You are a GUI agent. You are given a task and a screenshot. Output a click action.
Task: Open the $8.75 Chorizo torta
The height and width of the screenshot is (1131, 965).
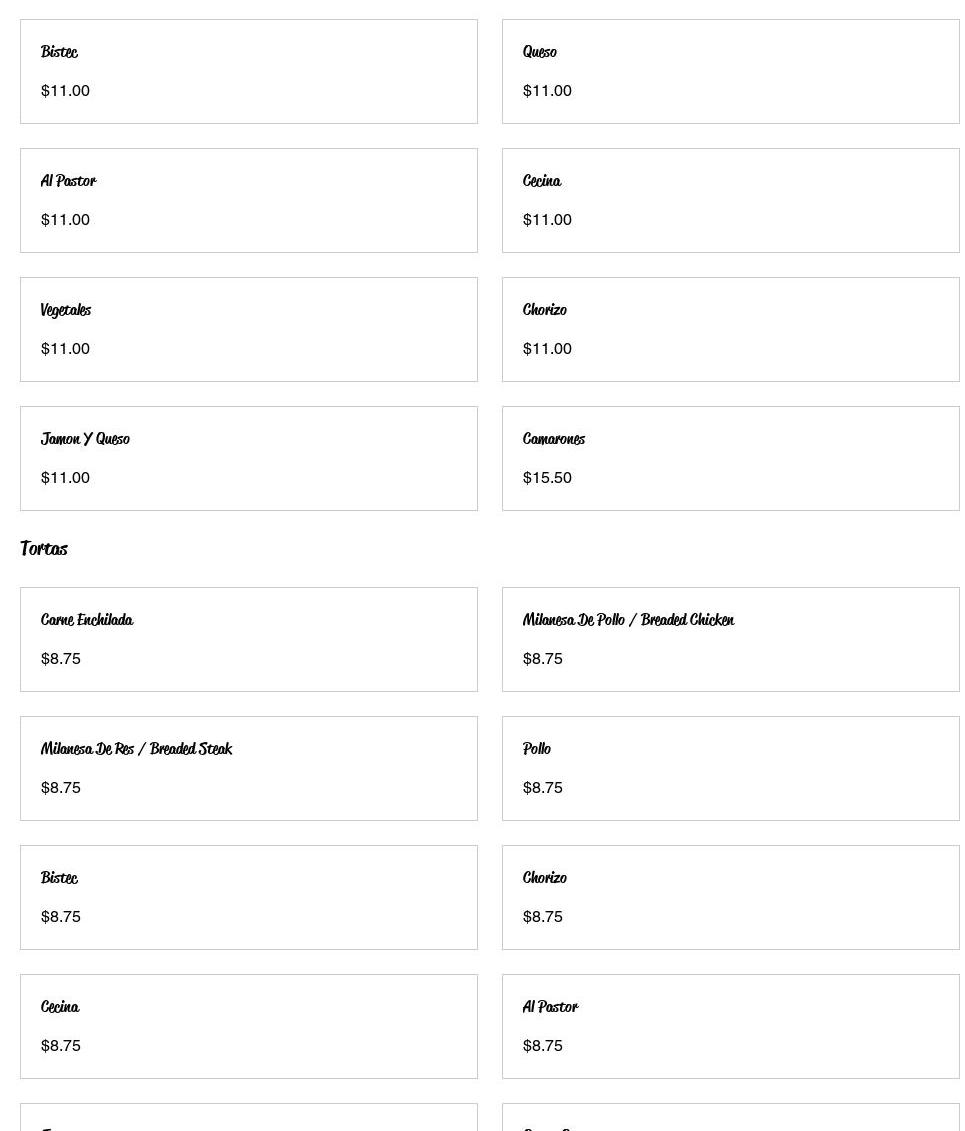[730, 897]
